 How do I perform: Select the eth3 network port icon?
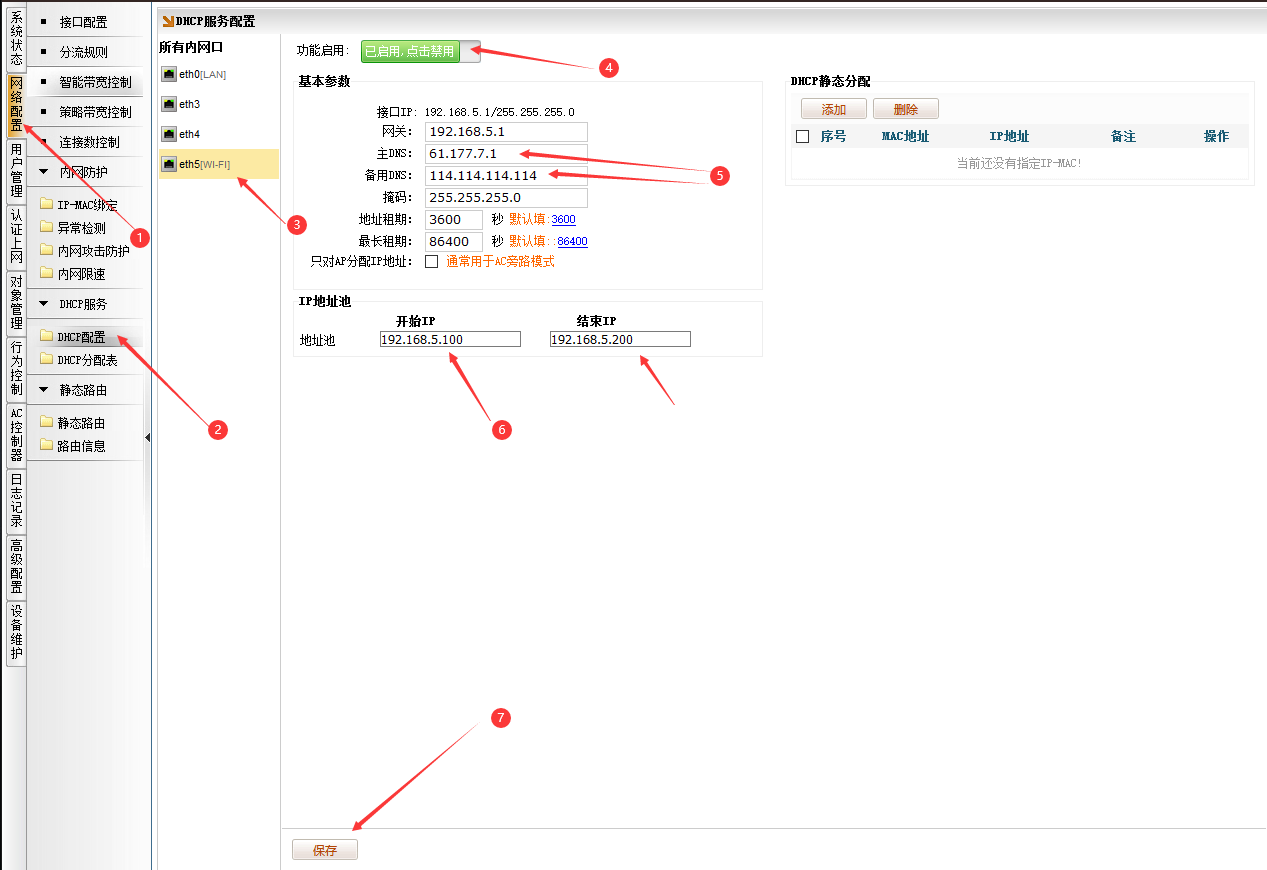[170, 104]
